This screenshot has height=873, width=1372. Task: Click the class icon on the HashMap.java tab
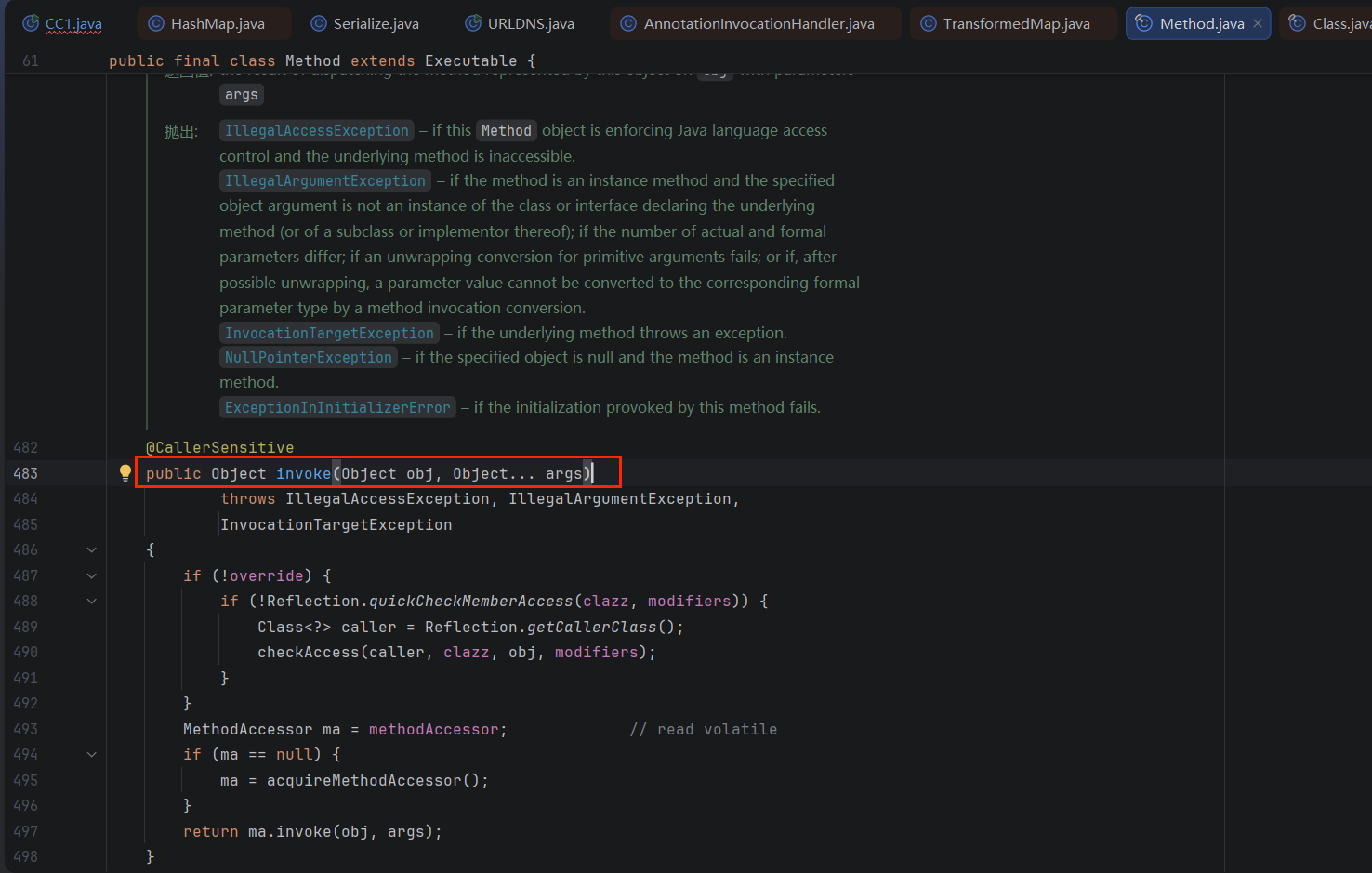tap(156, 23)
